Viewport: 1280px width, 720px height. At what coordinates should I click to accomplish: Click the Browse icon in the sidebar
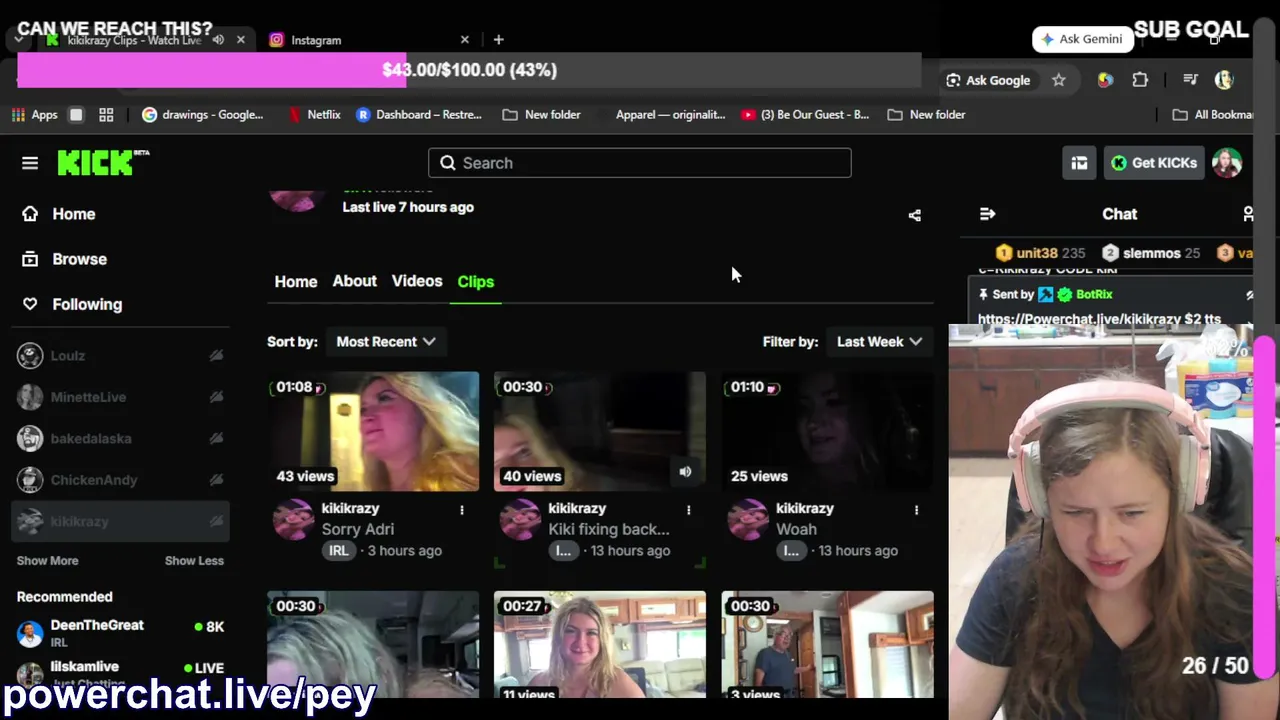point(30,259)
